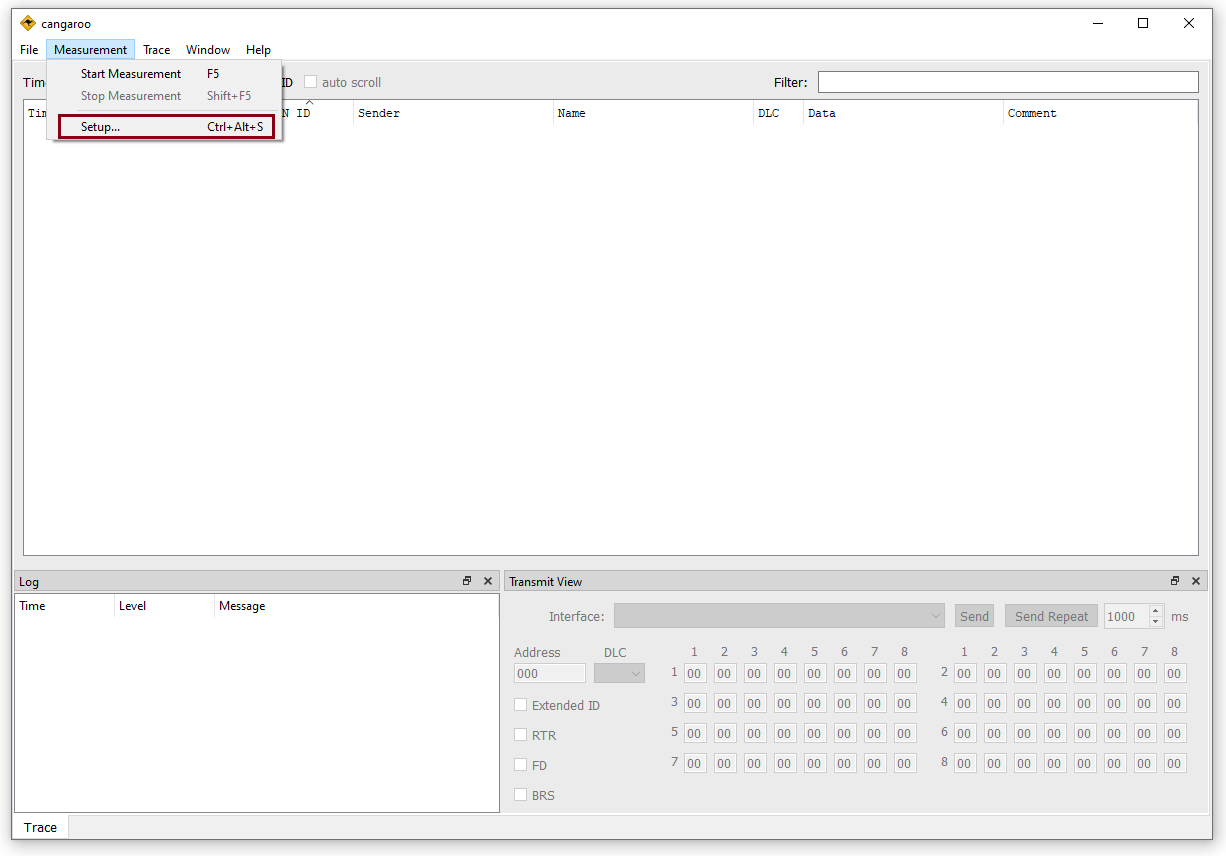Click the Name column header
This screenshot has width=1226, height=856.
point(653,113)
